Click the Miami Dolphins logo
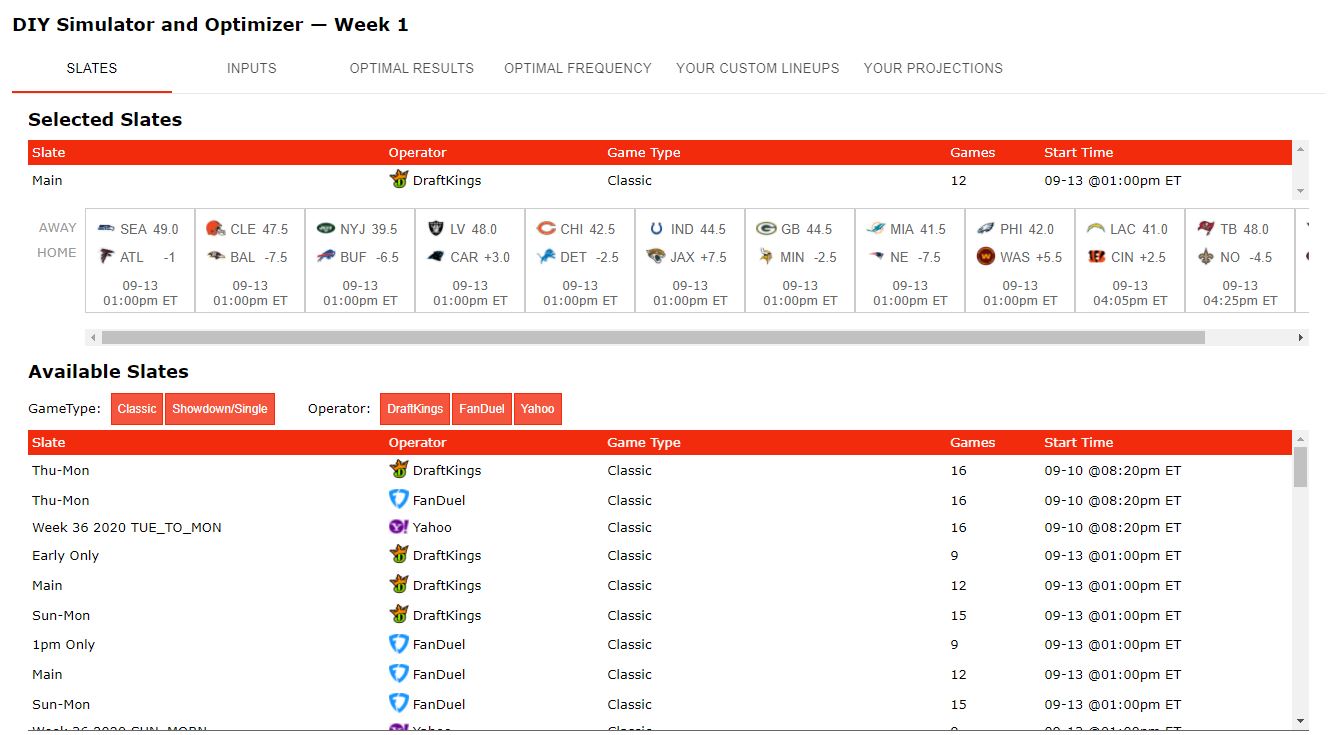 pos(876,229)
